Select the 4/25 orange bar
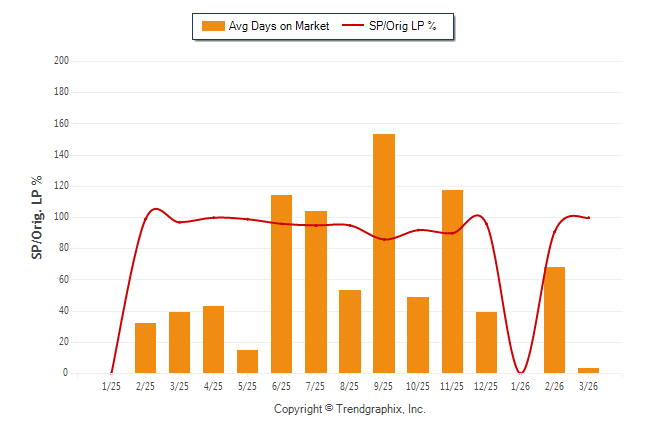The image size is (646, 434). (x=213, y=339)
